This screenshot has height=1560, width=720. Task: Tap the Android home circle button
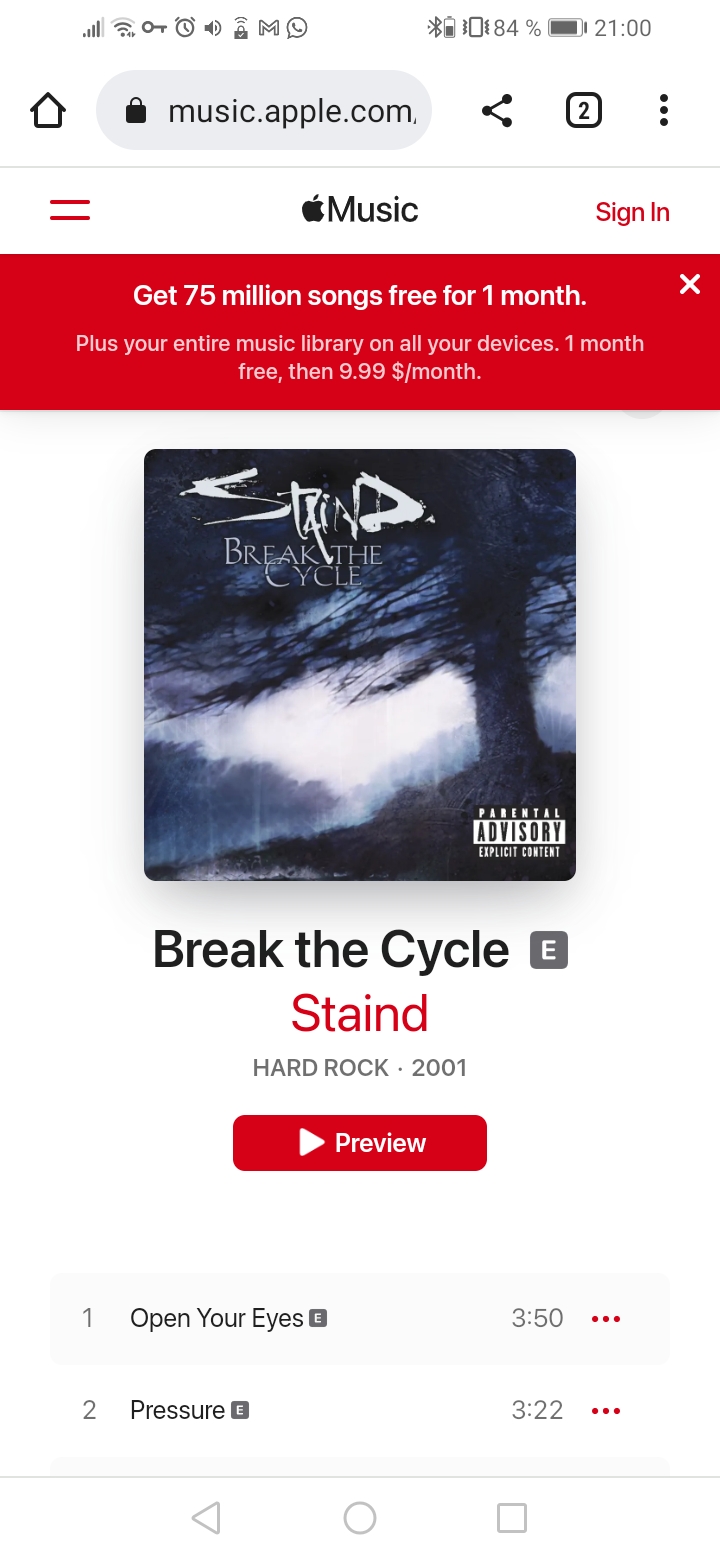pos(360,1518)
